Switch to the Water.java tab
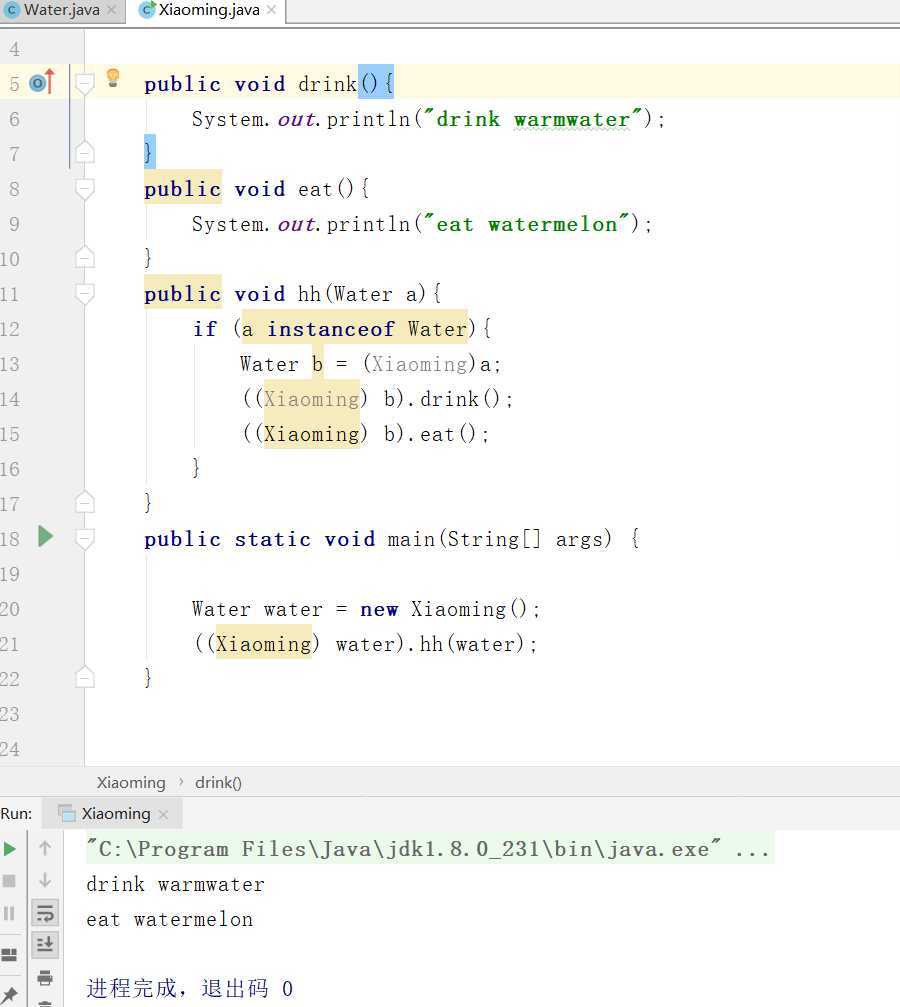Screen dimensions: 900x1007 (61, 10)
